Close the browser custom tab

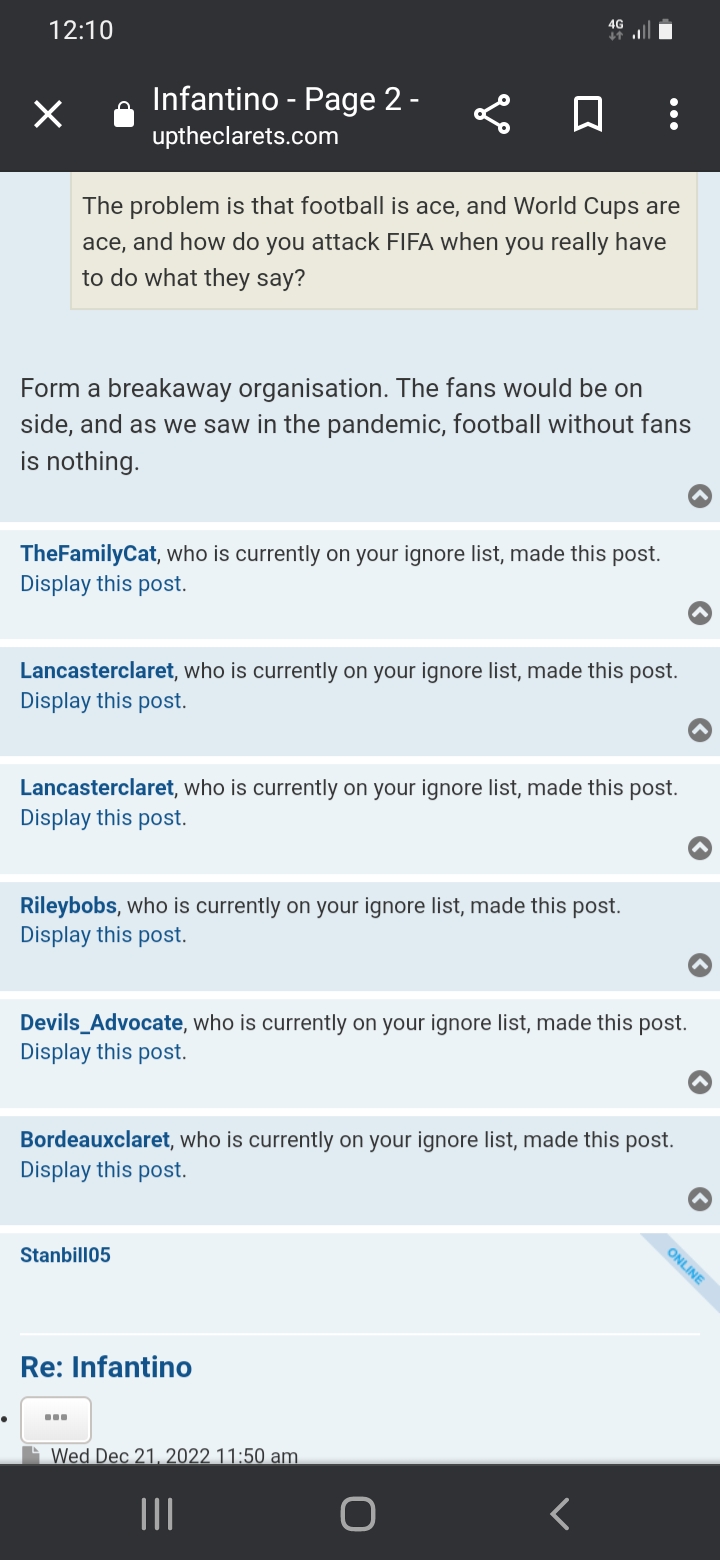(x=47, y=115)
